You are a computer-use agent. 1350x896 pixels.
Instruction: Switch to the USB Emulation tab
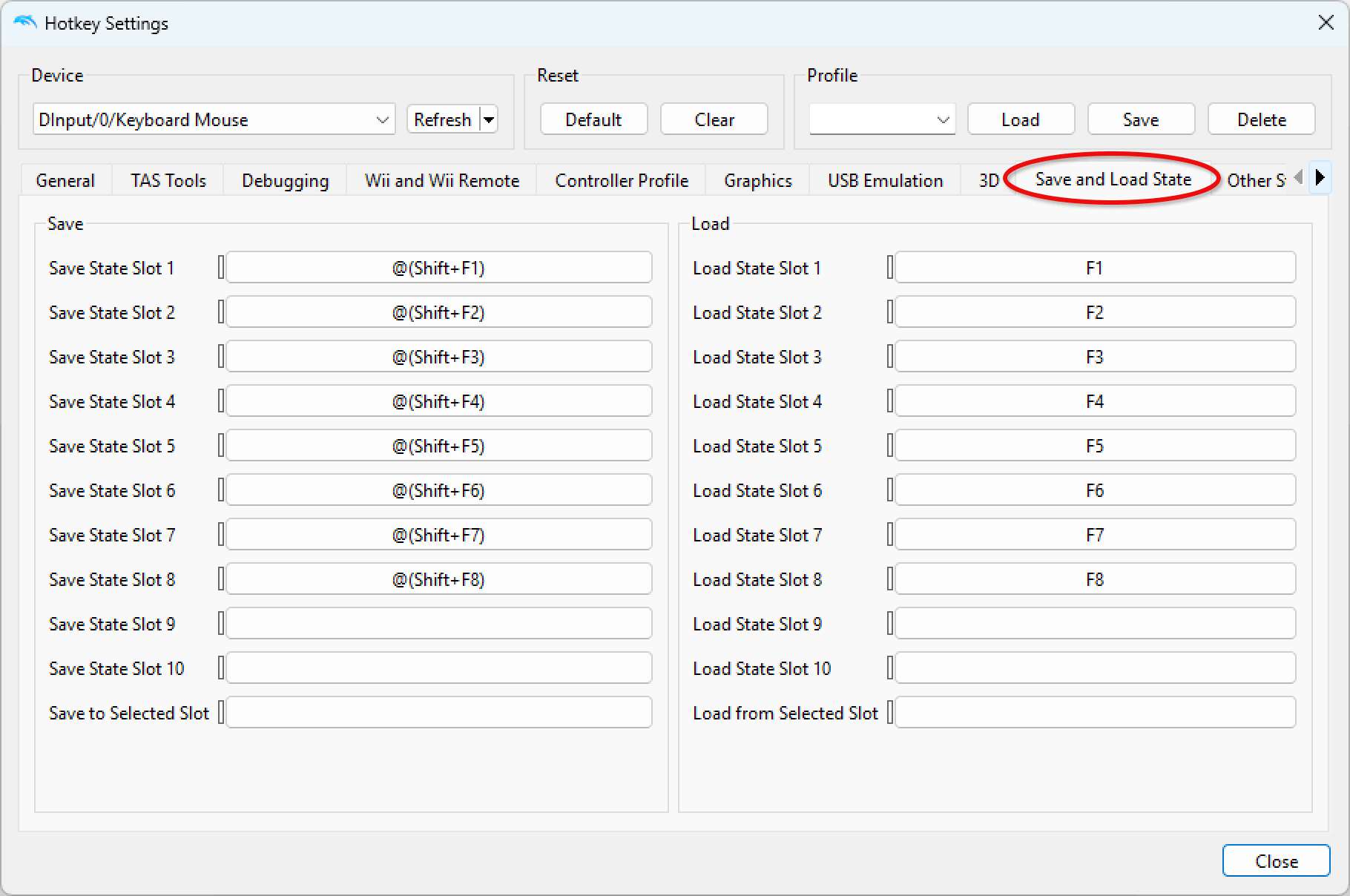coord(886,180)
